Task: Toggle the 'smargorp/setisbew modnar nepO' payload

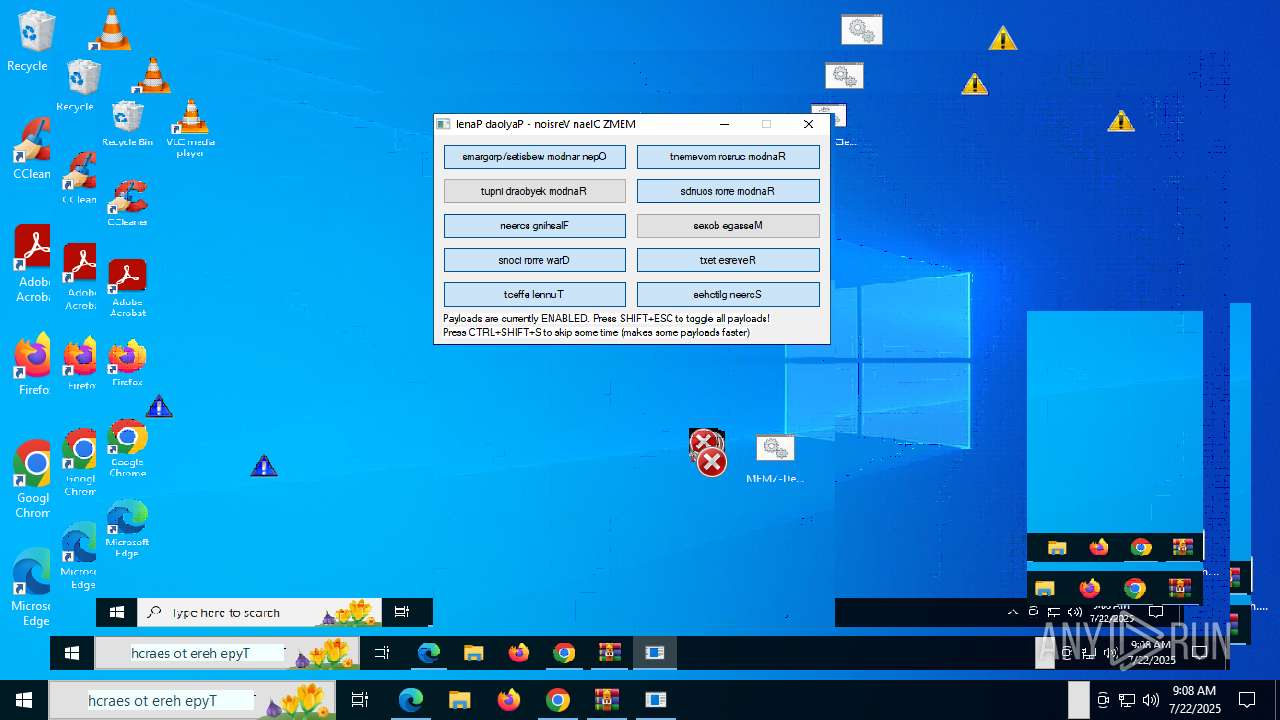Action: coord(535,157)
